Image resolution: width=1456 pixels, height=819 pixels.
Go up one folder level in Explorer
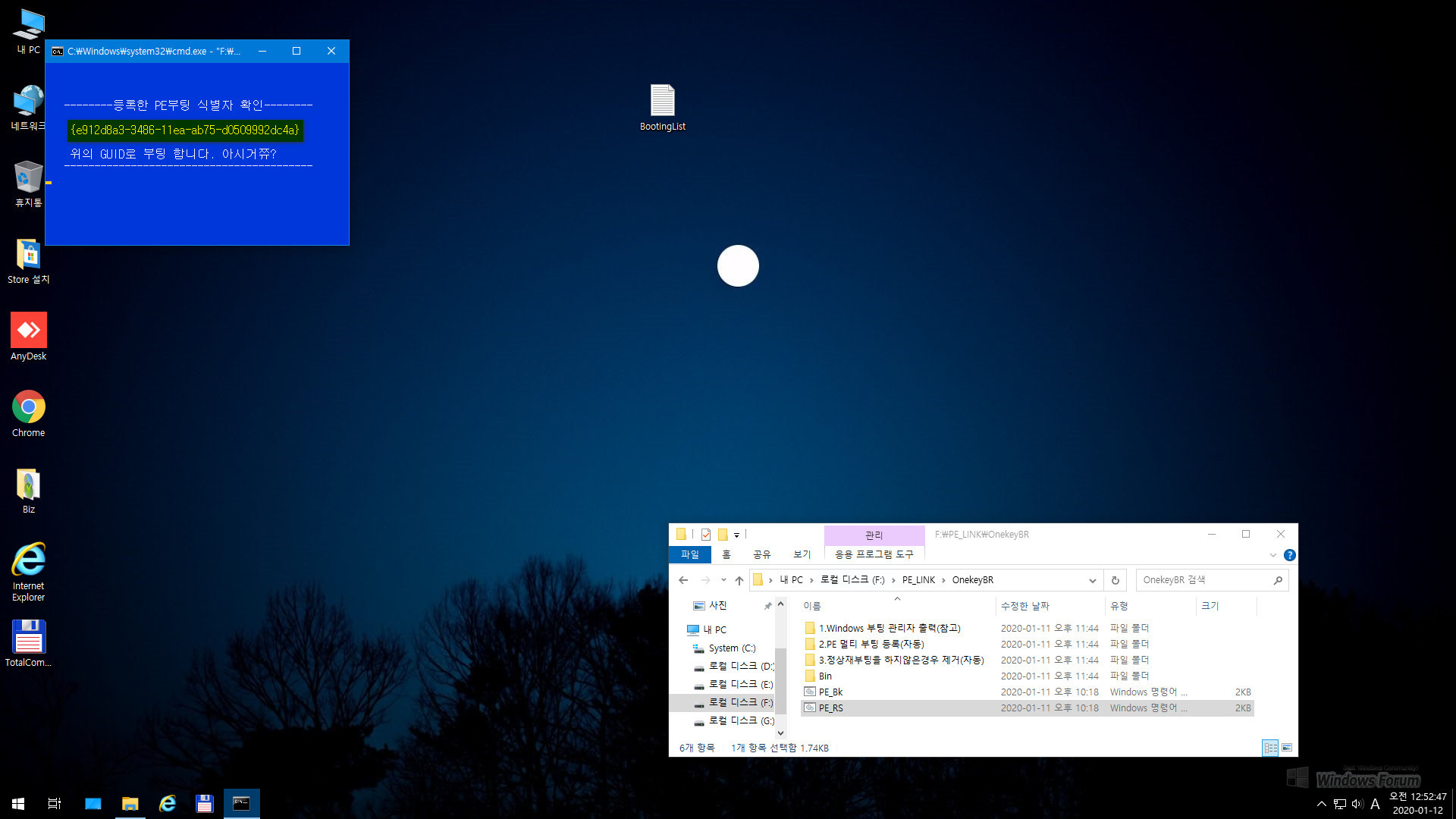(x=739, y=580)
